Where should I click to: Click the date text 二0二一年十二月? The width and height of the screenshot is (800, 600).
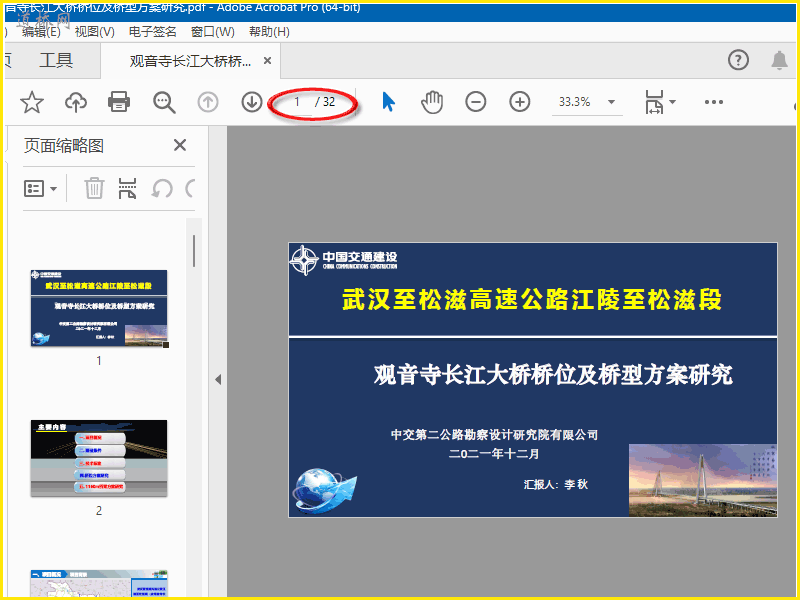pos(494,454)
